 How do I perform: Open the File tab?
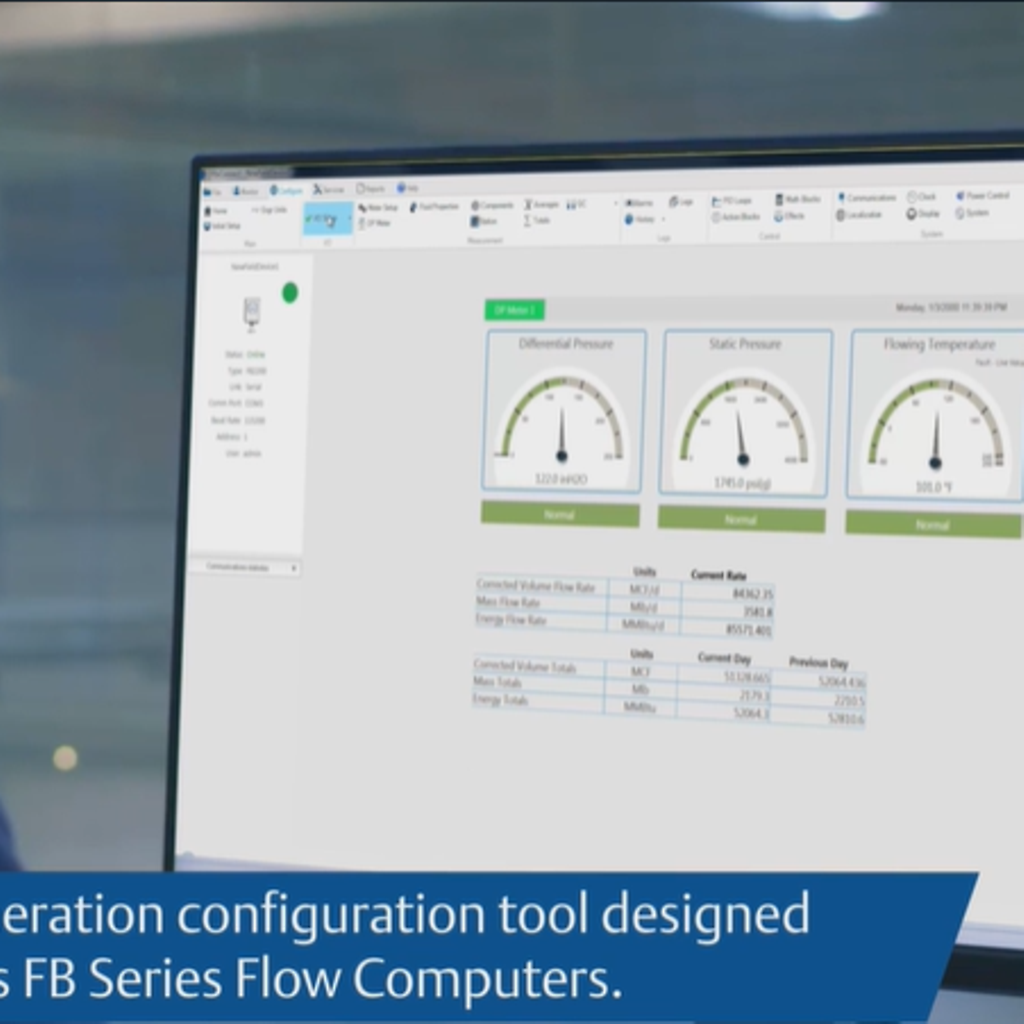(x=212, y=192)
